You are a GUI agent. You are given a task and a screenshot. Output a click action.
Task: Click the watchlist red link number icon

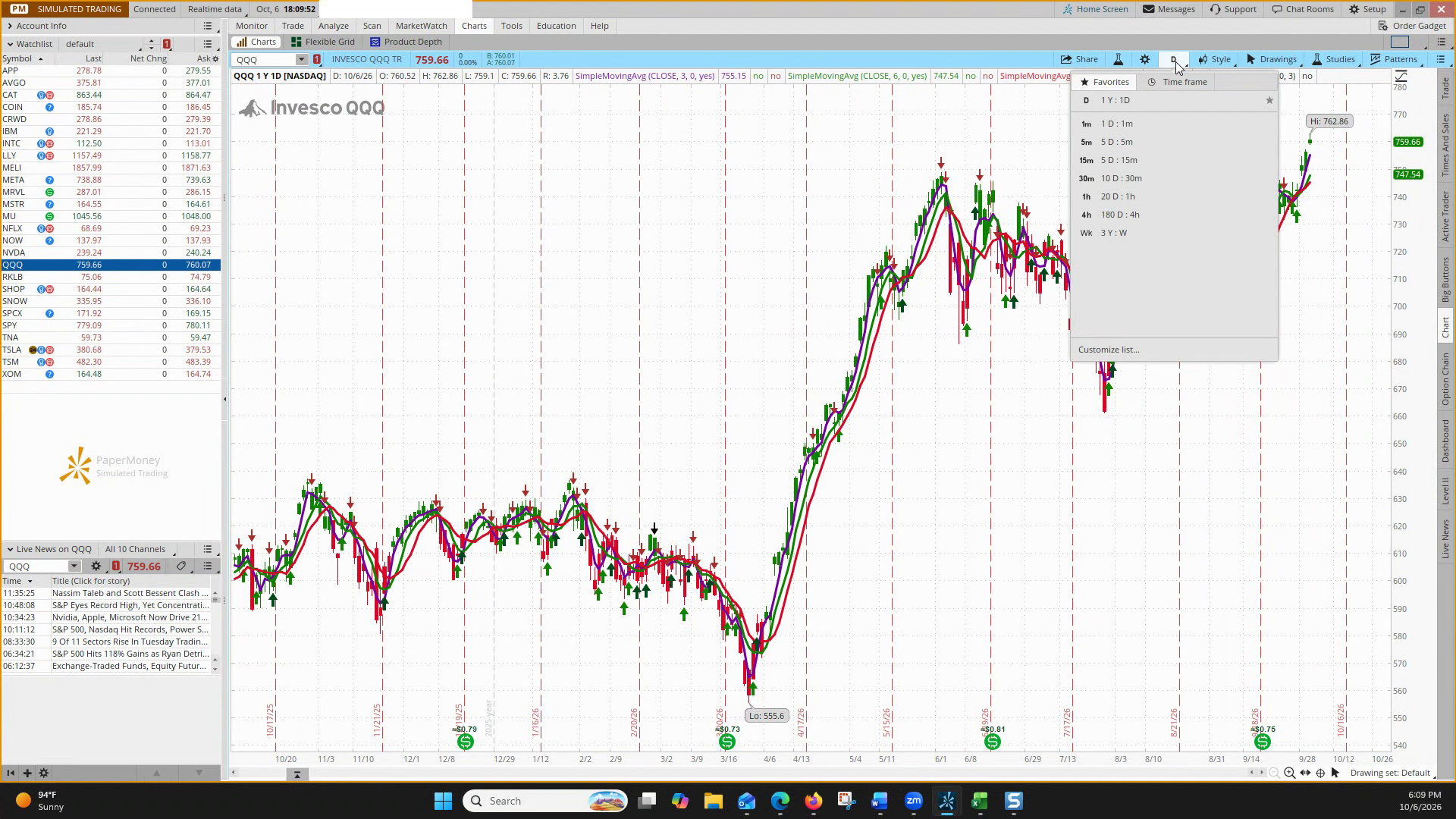point(167,44)
